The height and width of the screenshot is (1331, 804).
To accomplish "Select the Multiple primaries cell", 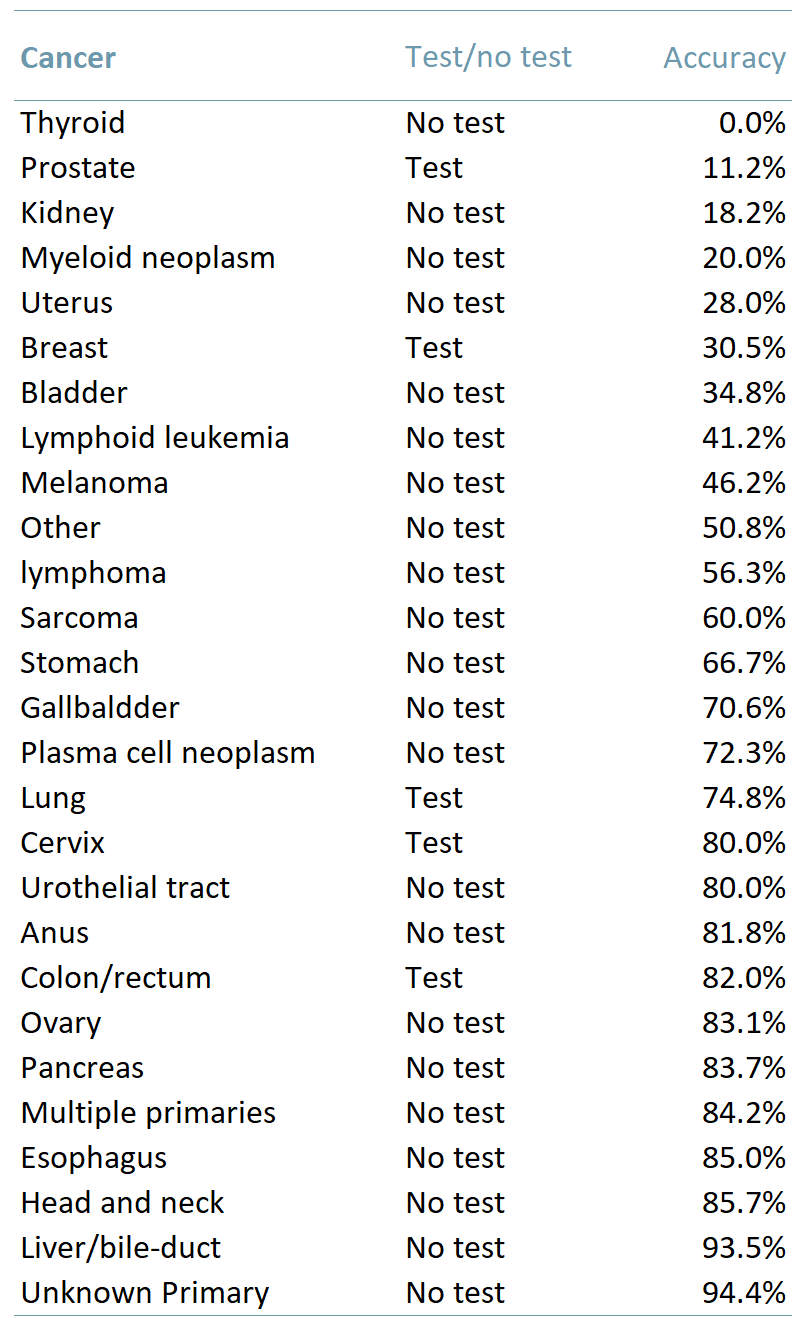I will point(148,1113).
